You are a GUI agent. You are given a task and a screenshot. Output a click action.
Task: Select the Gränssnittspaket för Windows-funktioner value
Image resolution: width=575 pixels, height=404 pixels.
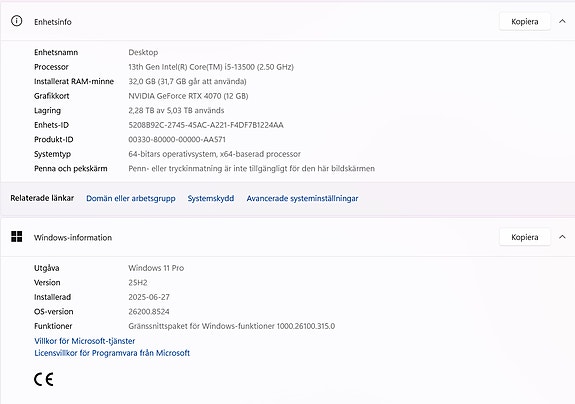coord(231,326)
